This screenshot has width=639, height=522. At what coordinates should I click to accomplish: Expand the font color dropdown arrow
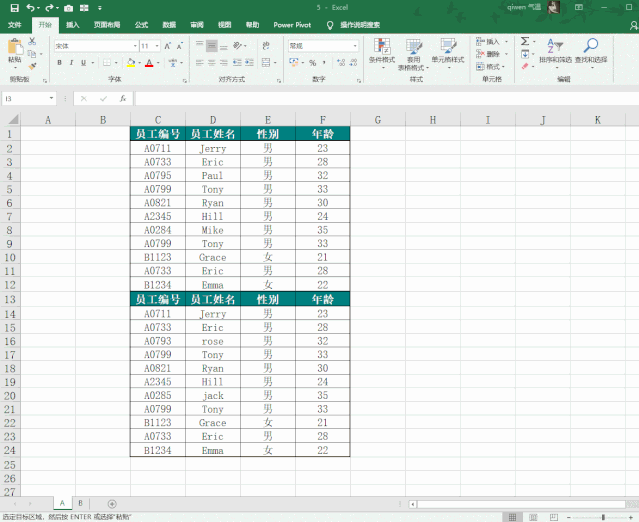(x=158, y=63)
